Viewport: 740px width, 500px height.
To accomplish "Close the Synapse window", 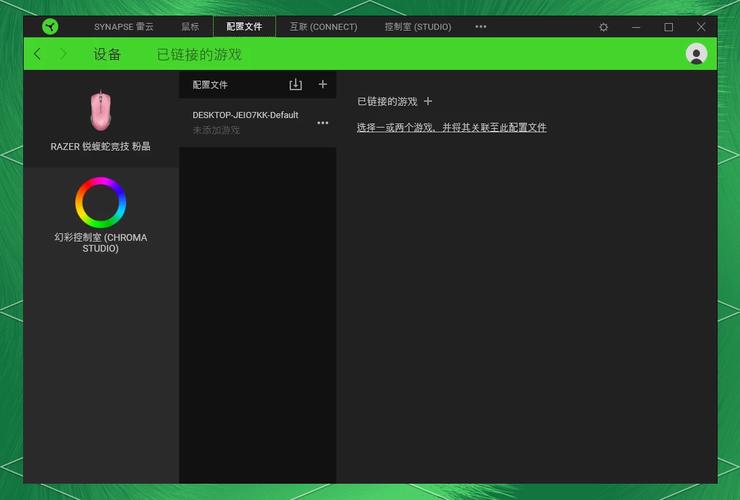I will 701,27.
